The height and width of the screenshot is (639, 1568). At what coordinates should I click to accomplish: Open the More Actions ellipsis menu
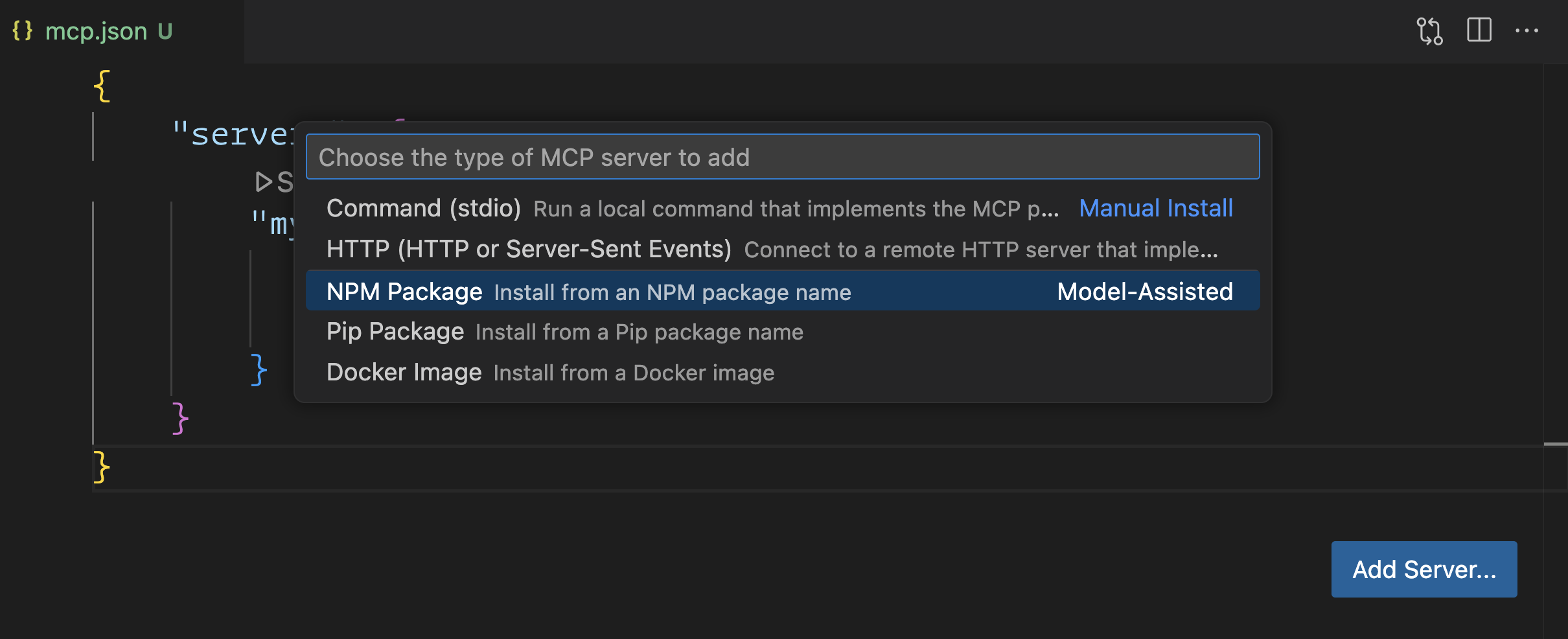click(1529, 30)
